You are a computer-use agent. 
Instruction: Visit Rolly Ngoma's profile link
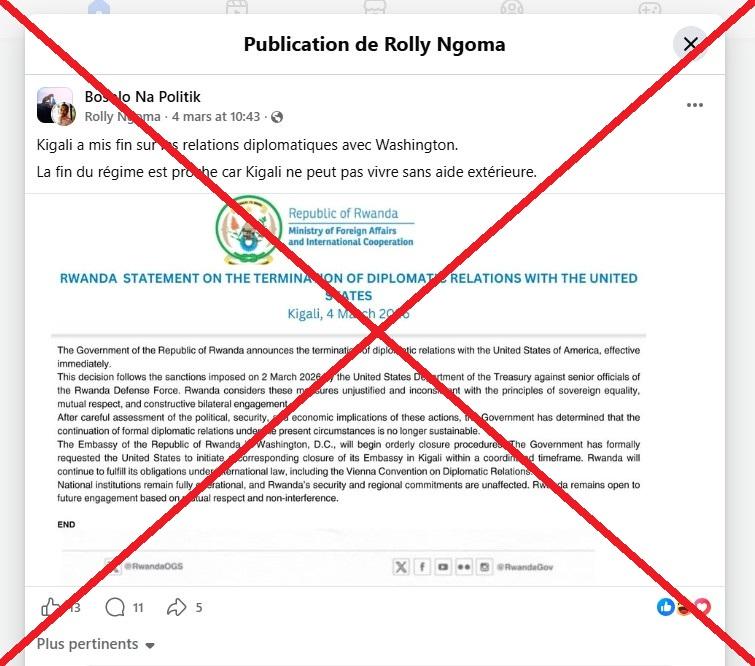click(x=122, y=117)
